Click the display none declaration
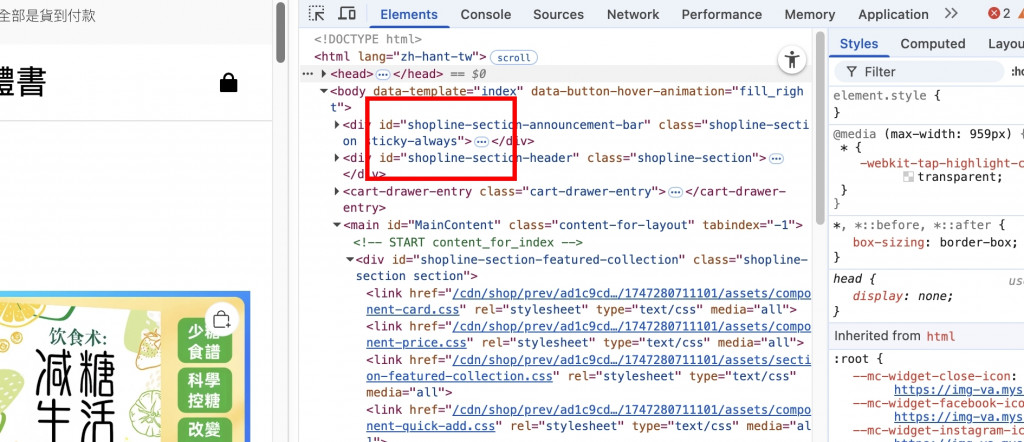This screenshot has height=442, width=1024. (903, 296)
